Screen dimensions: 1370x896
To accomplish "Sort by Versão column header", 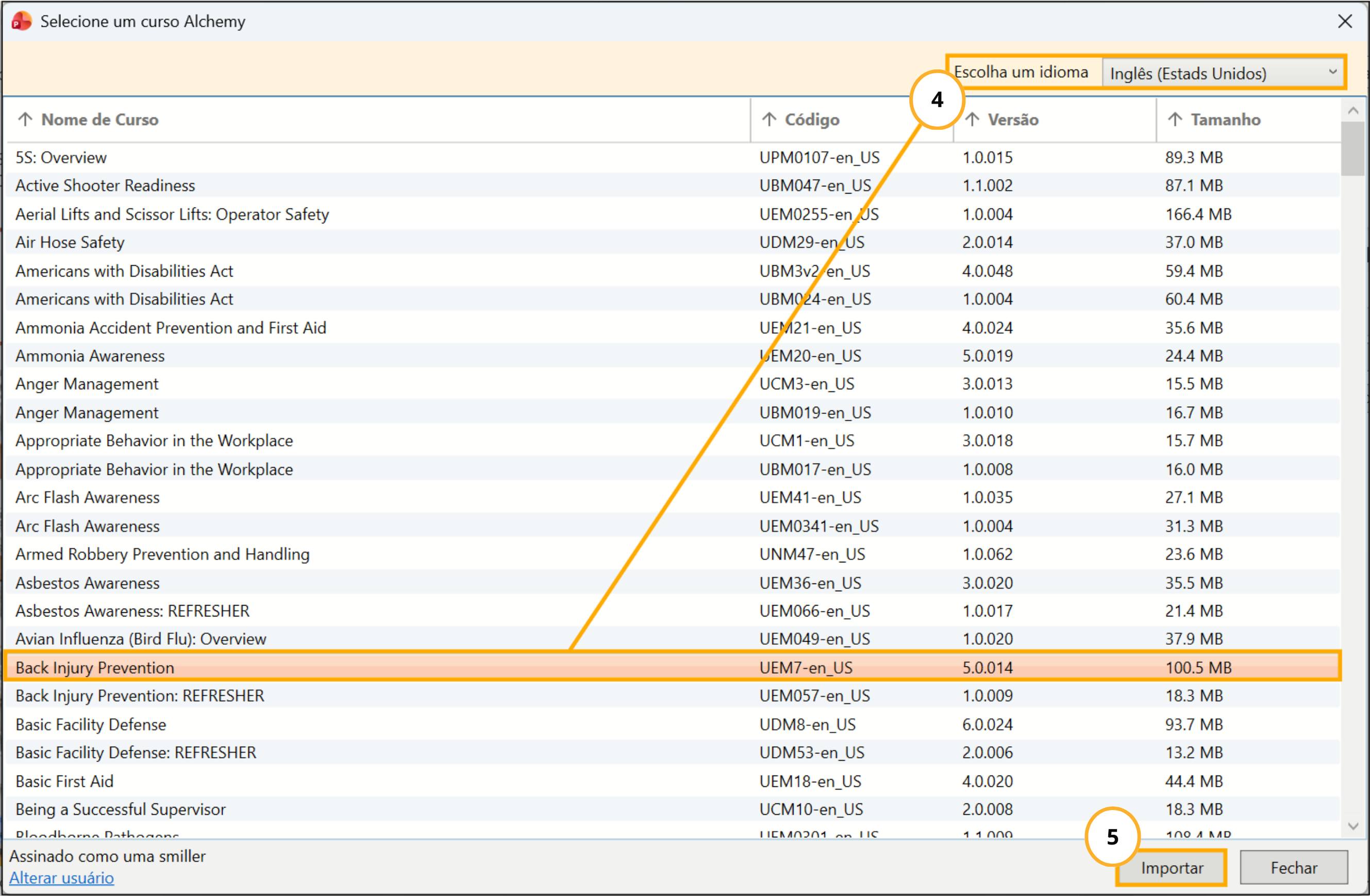I will click(x=1012, y=119).
